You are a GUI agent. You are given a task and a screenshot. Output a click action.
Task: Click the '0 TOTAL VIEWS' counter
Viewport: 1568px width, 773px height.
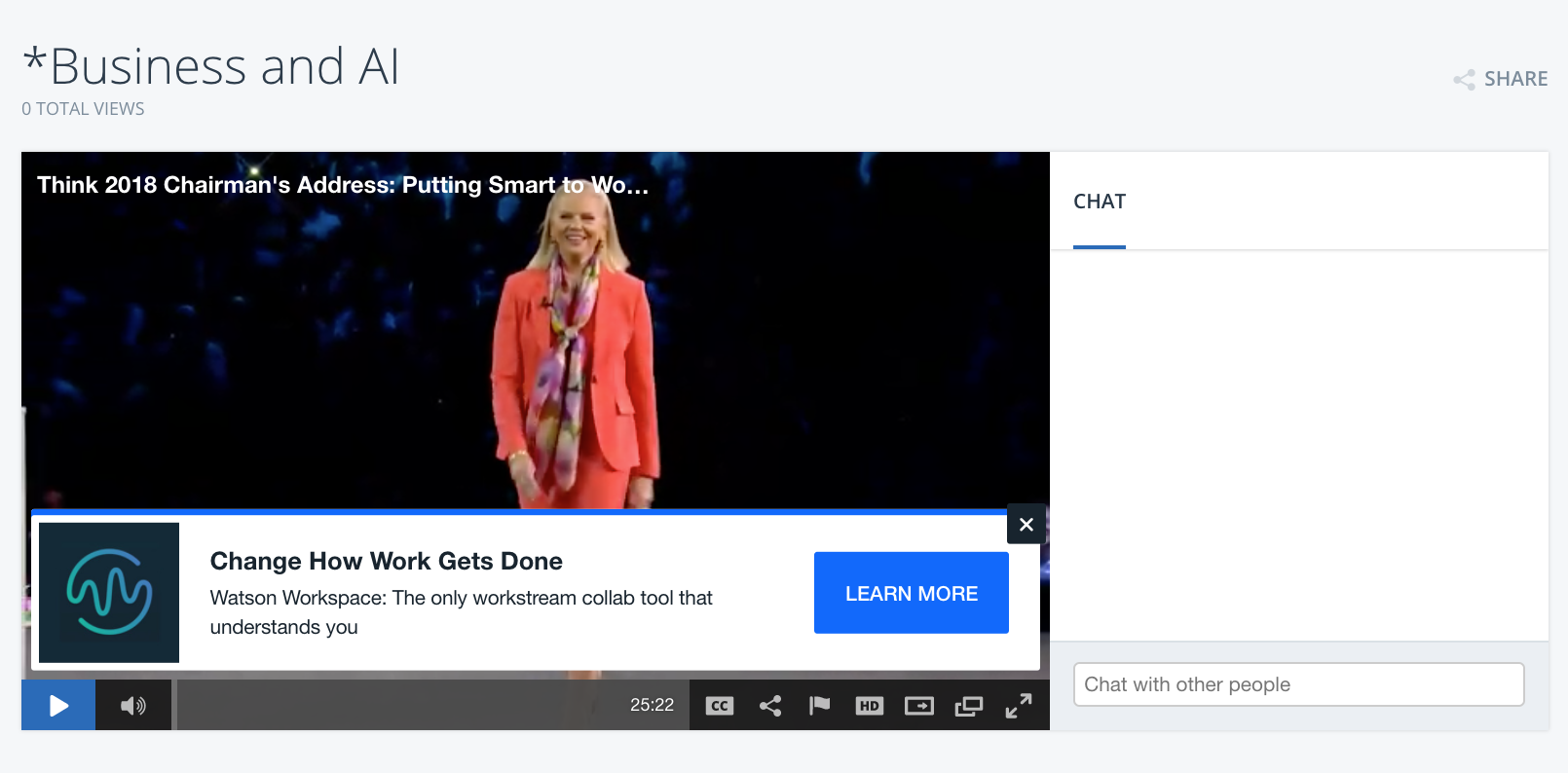(83, 109)
